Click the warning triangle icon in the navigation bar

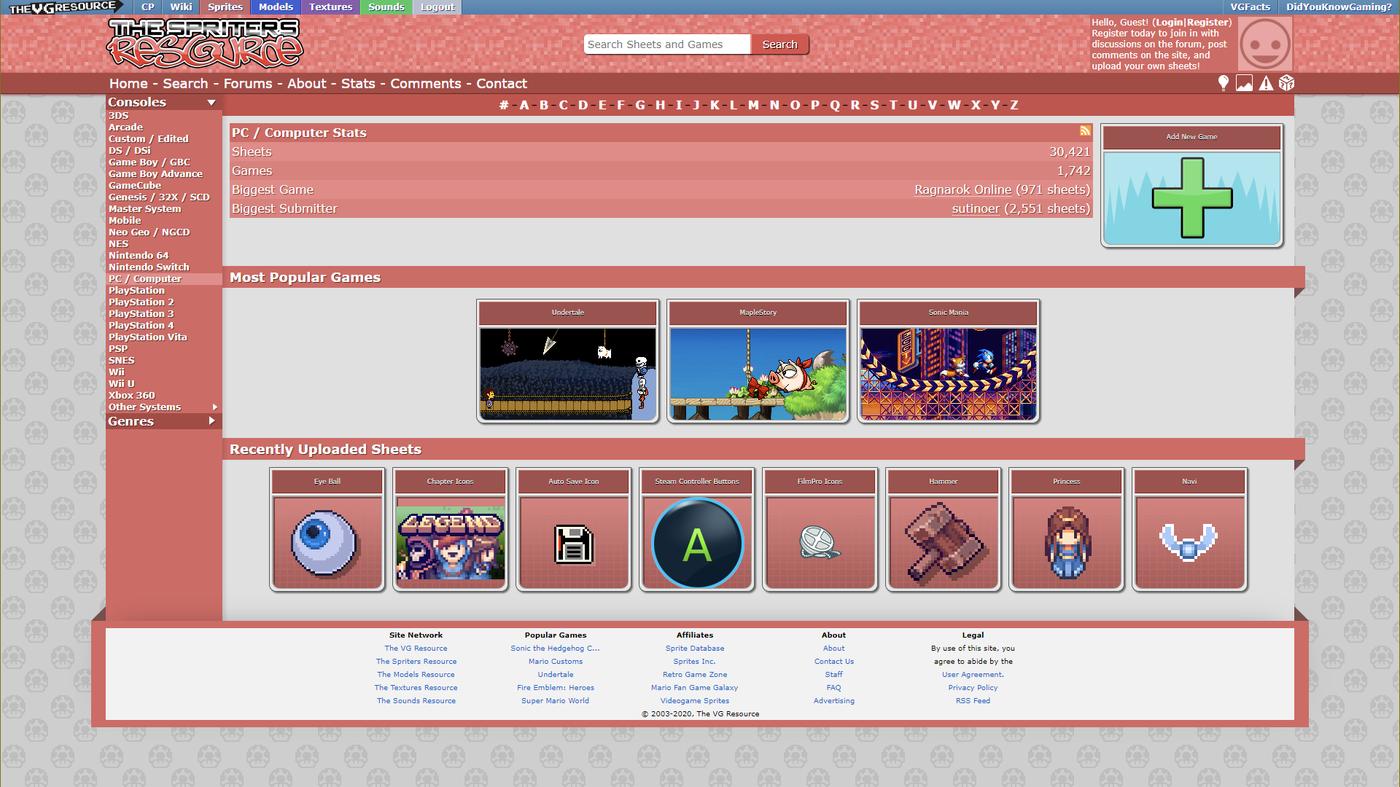[1266, 83]
